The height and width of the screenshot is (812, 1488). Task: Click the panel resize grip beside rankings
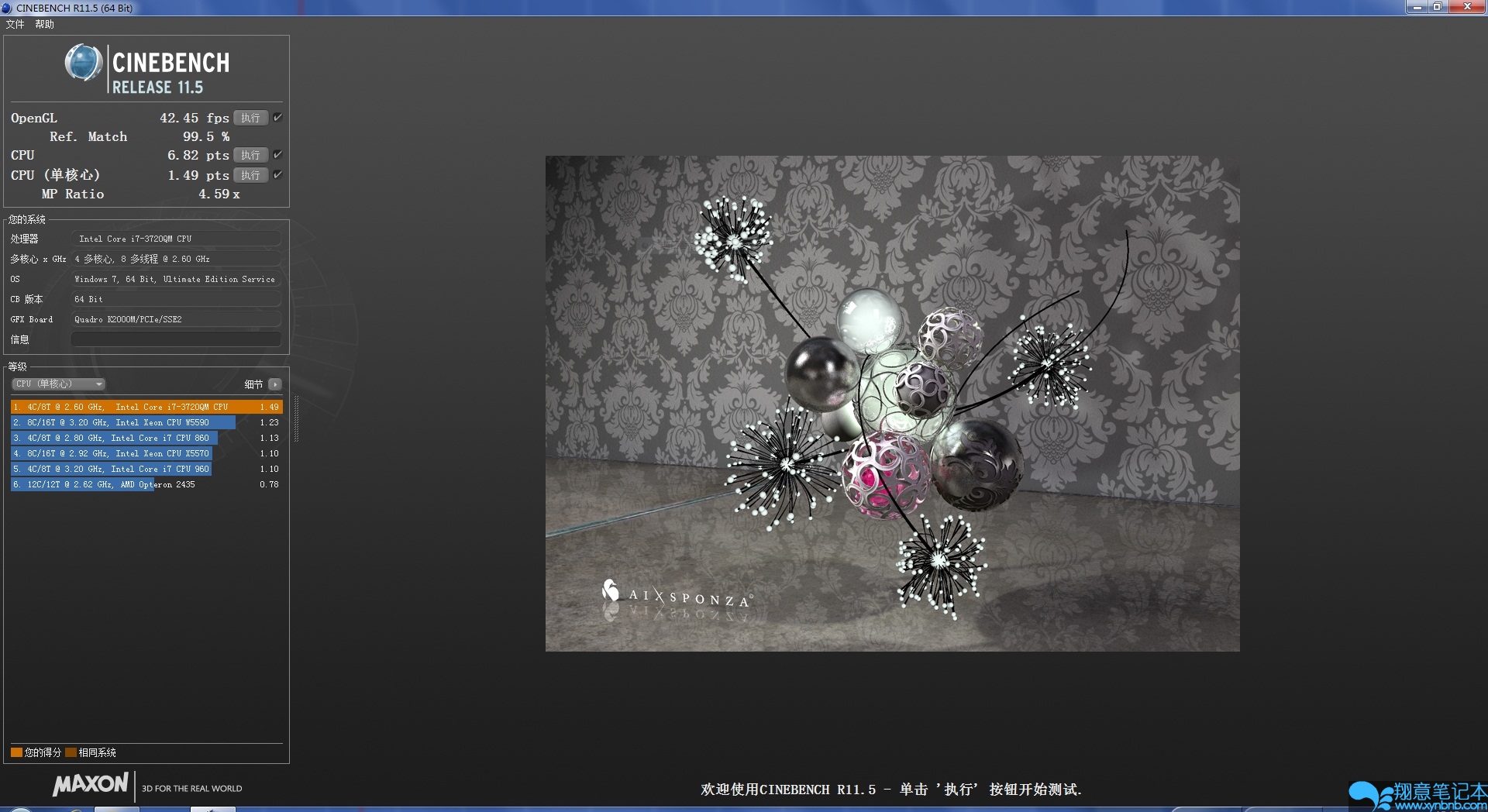click(296, 418)
